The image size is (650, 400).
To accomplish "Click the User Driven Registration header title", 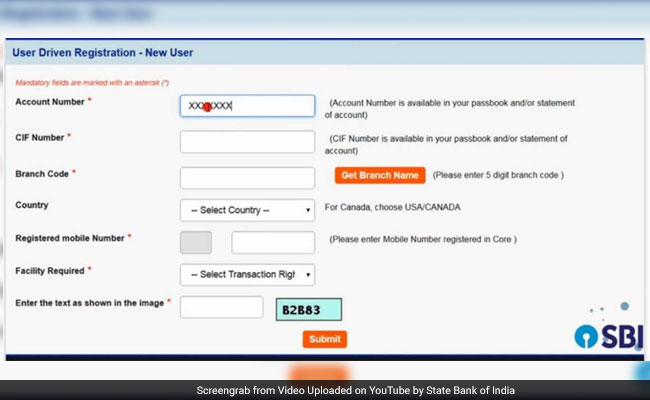I will coord(103,52).
